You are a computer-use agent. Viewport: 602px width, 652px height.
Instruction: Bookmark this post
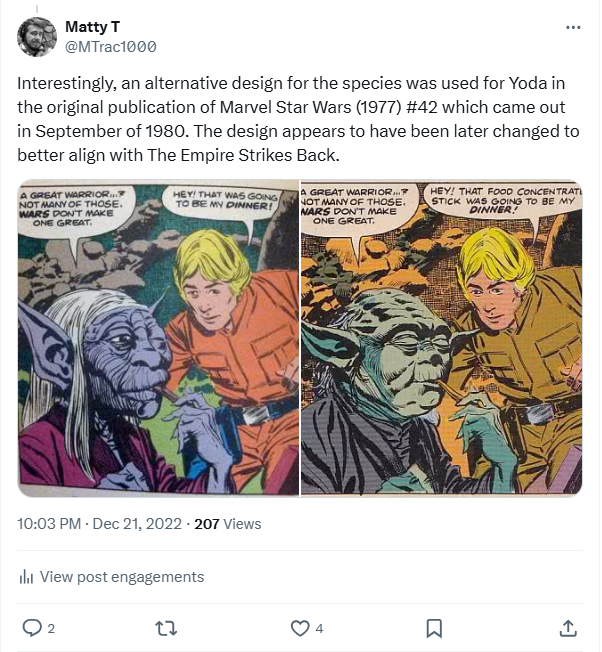coord(434,628)
